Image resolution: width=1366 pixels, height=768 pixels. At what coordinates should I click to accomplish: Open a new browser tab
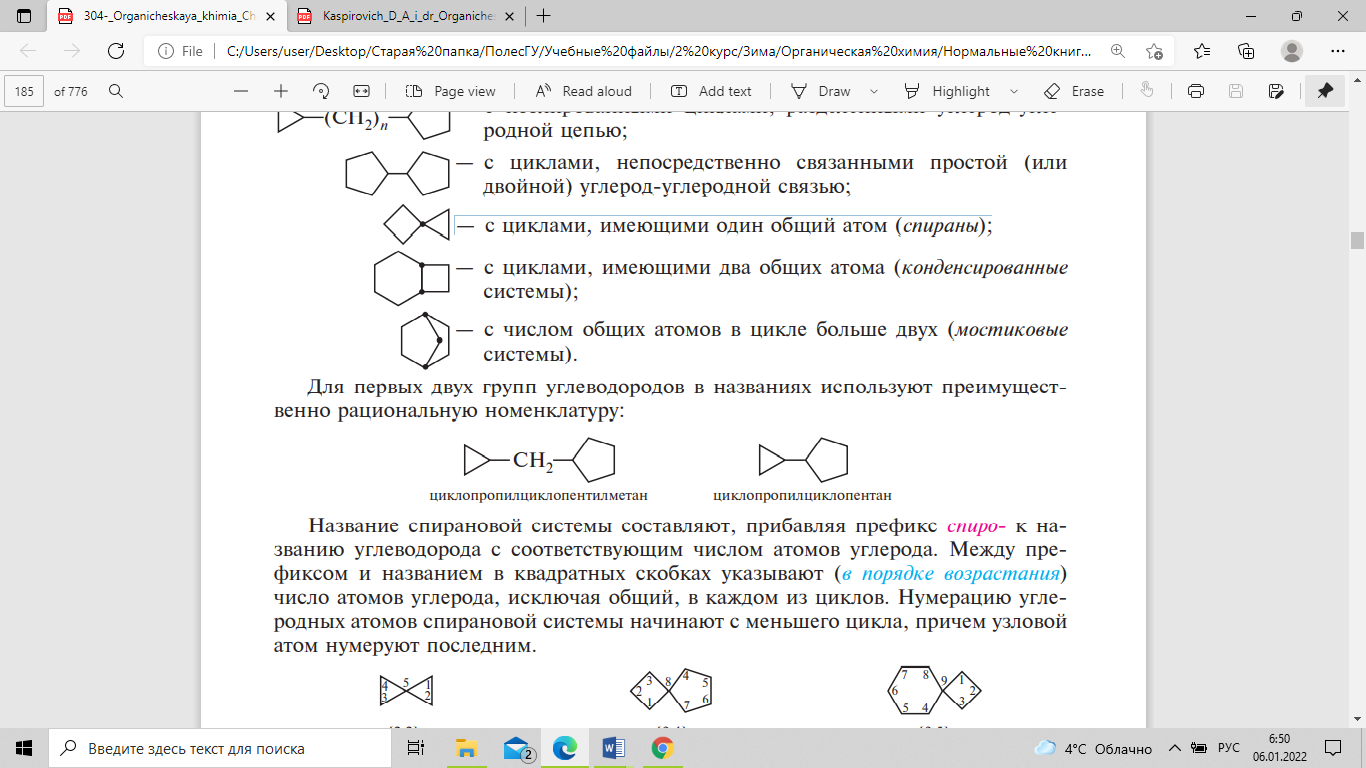(544, 16)
